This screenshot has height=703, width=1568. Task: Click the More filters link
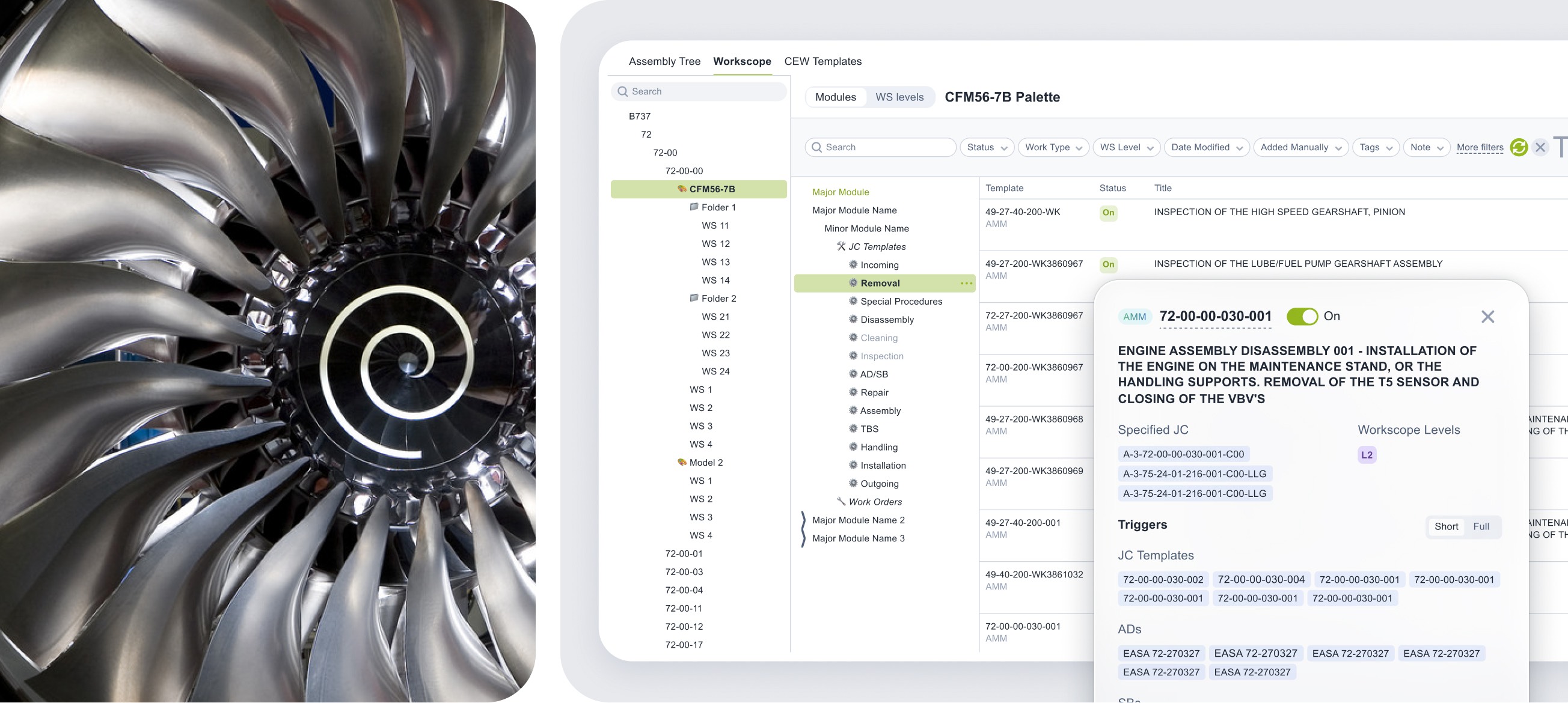[1479, 147]
